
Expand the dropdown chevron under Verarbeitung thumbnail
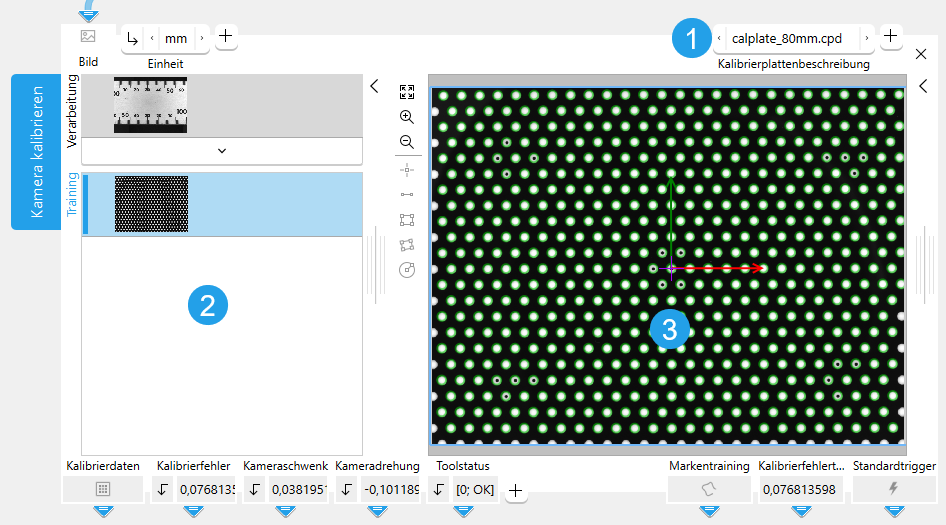[x=221, y=151]
